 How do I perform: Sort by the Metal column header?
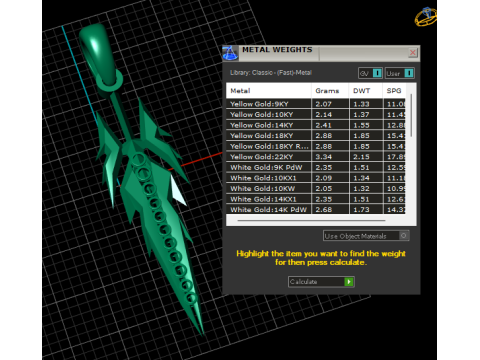[269, 91]
